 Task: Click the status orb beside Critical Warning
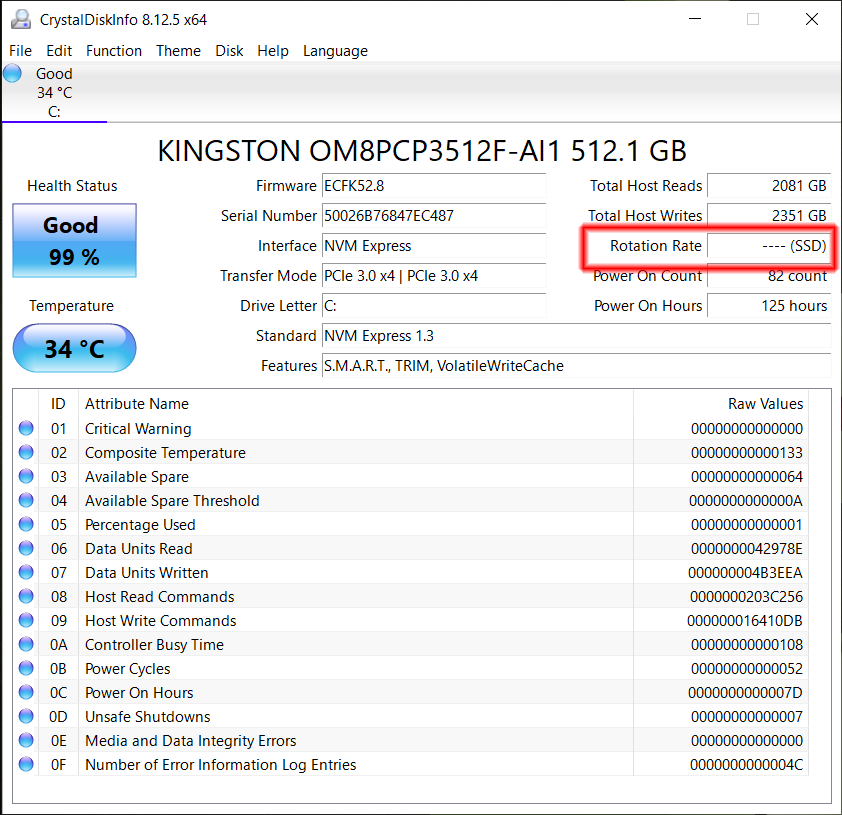click(26, 428)
